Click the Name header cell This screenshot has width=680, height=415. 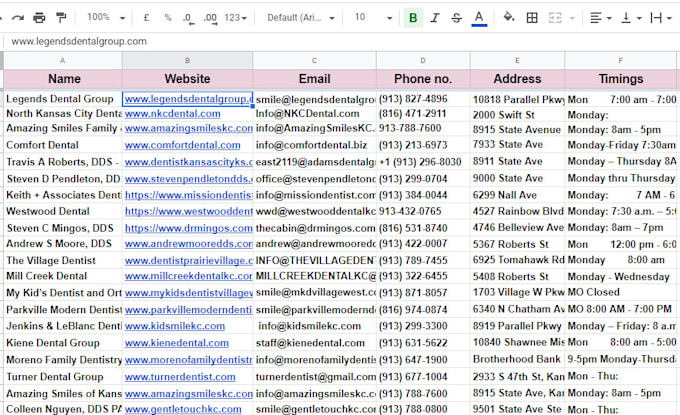point(63,79)
